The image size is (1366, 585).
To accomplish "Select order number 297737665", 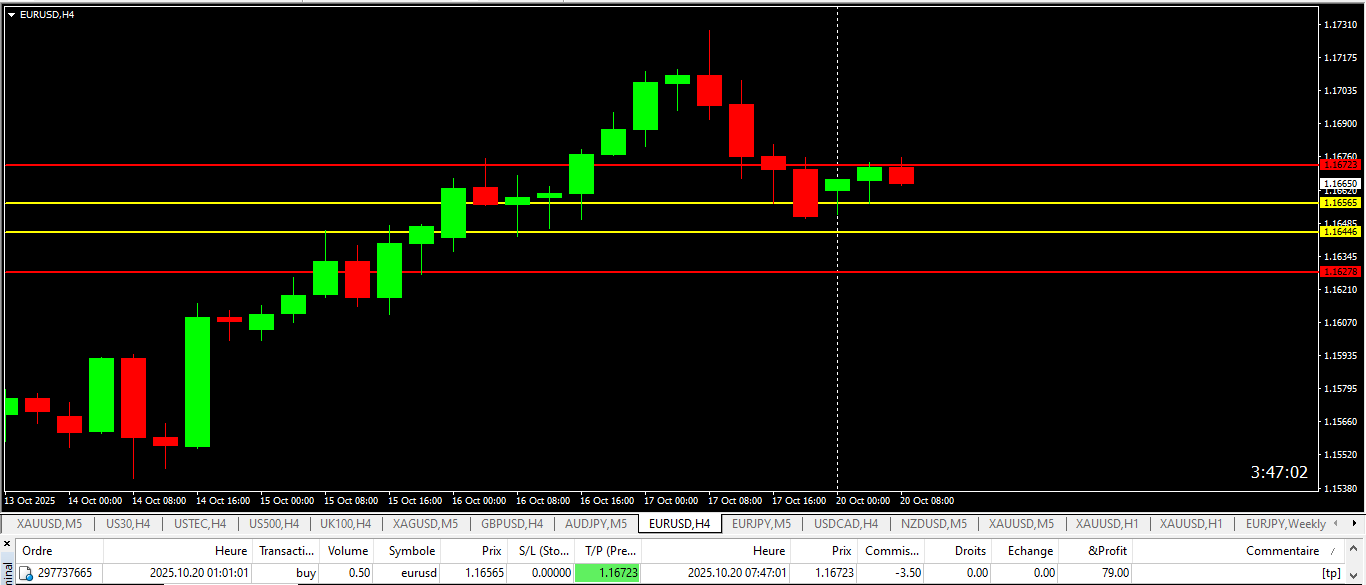I will click(64, 573).
